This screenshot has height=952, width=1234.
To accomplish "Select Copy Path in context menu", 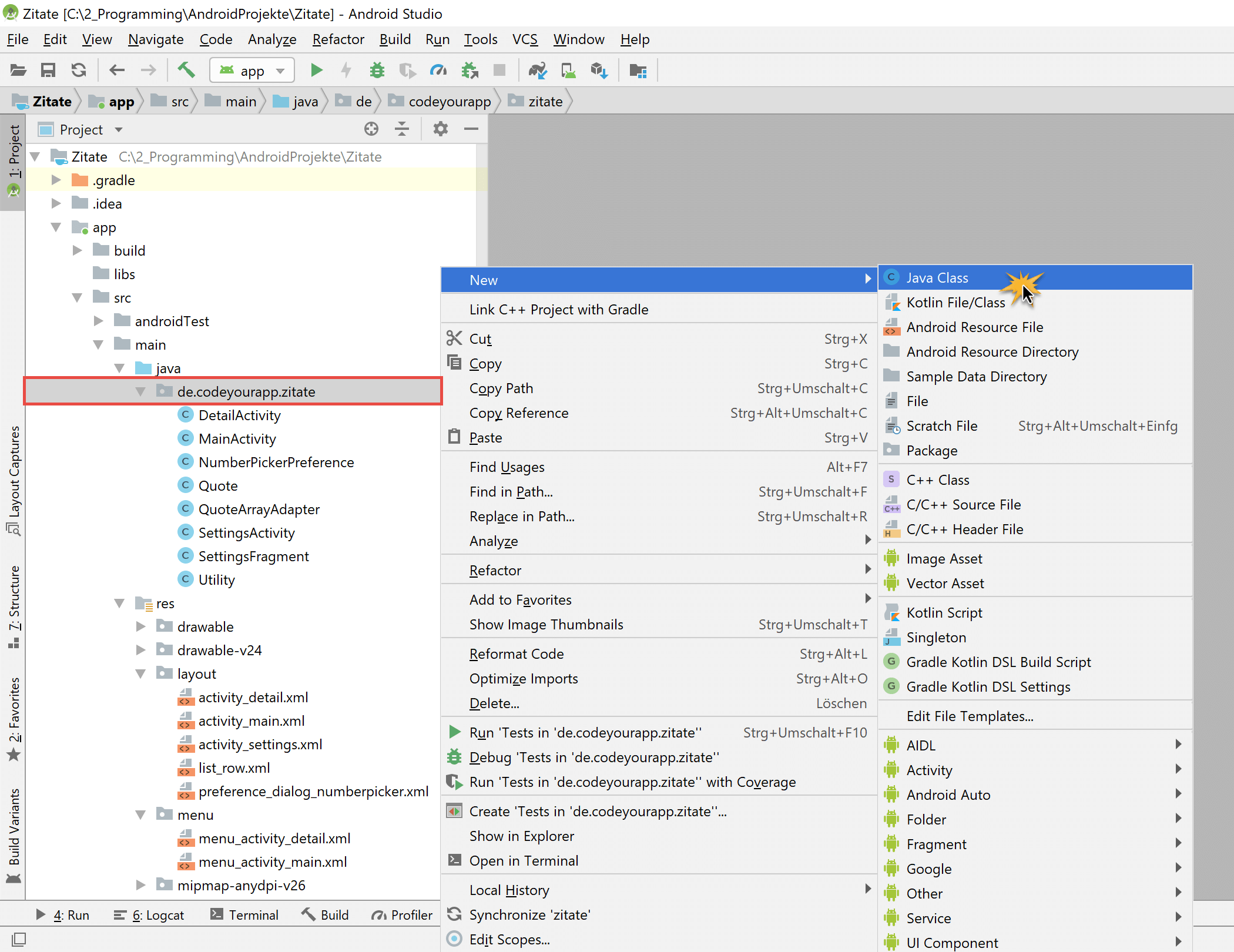I will coord(659,388).
